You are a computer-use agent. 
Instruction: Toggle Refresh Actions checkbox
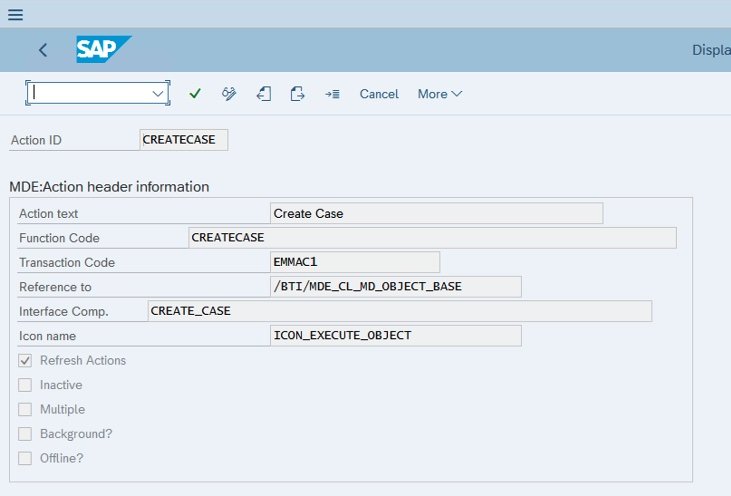click(x=25, y=361)
